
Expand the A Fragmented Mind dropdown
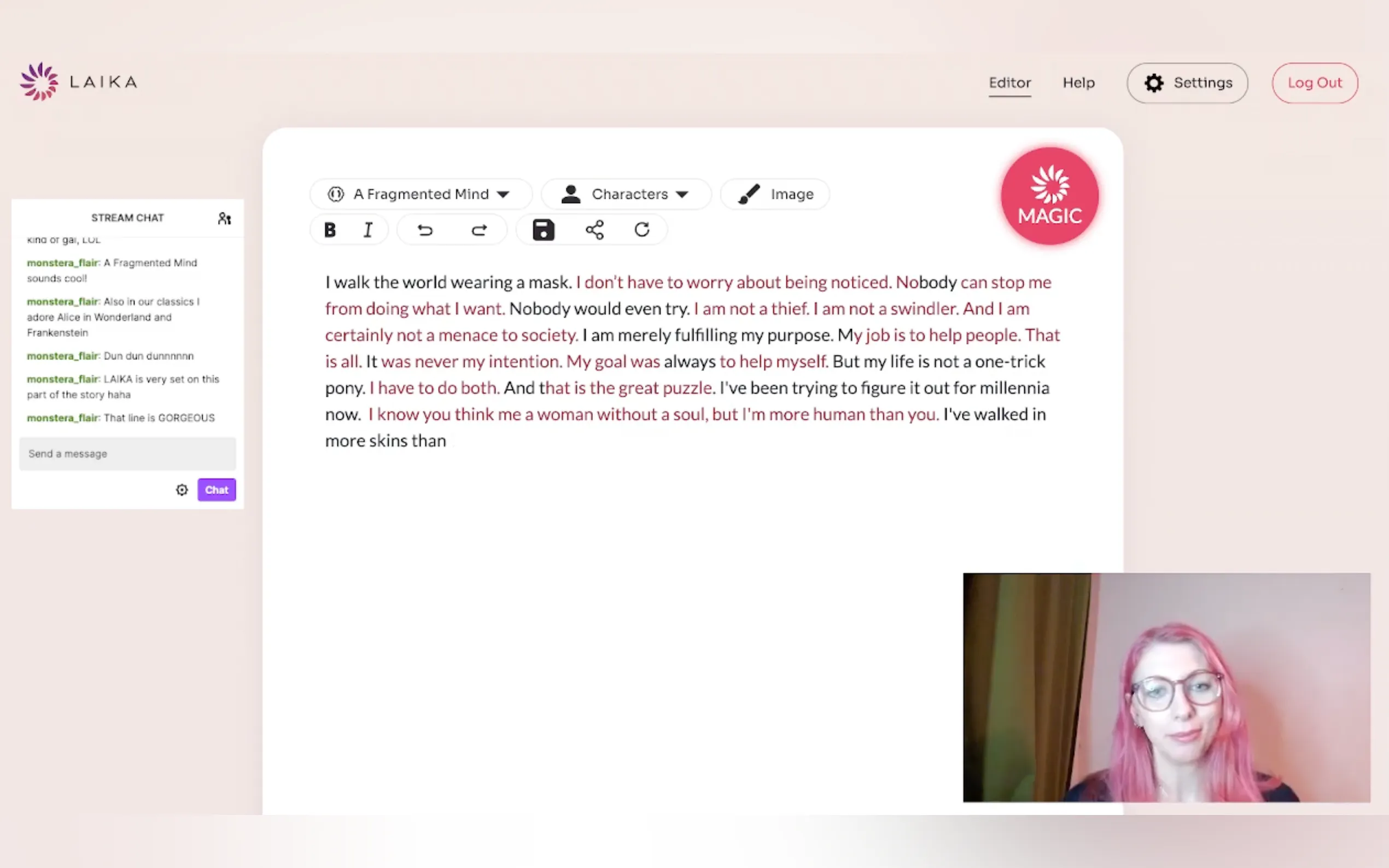421,195
